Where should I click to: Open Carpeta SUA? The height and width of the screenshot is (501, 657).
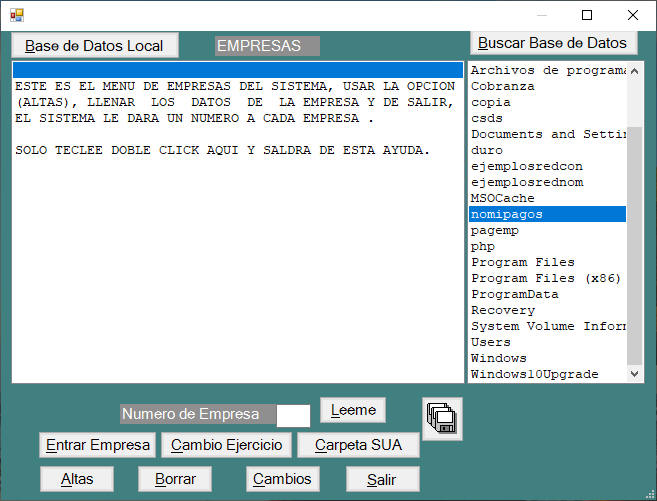click(x=358, y=445)
